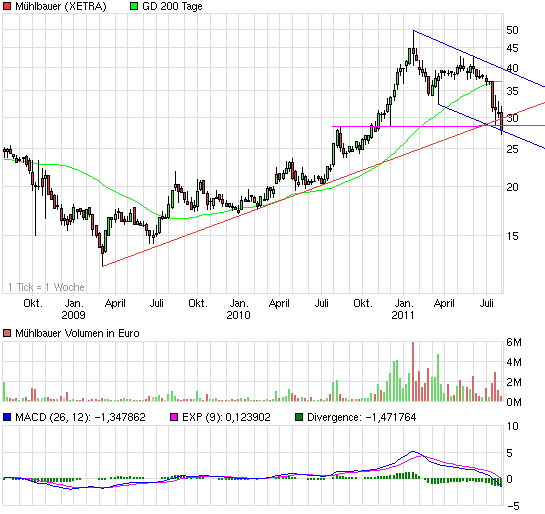545x514 pixels.
Task: Click the price axis label 40
Action: coord(512,68)
